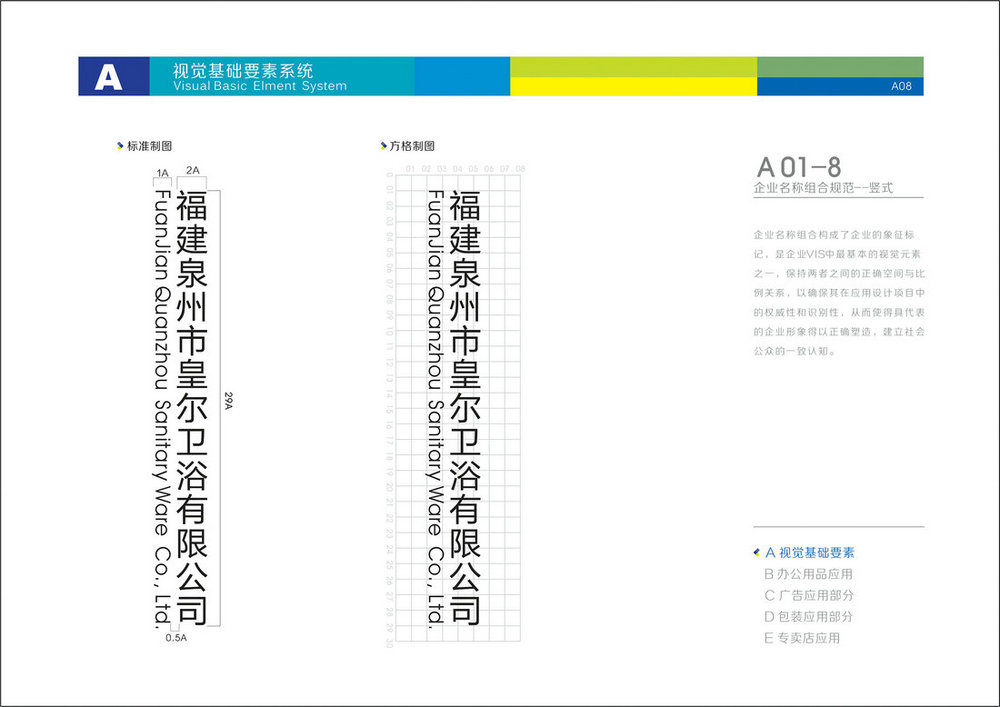1000x707 pixels.
Task: Click the English company name on the "方格制图" grid
Action: (x=436, y=409)
